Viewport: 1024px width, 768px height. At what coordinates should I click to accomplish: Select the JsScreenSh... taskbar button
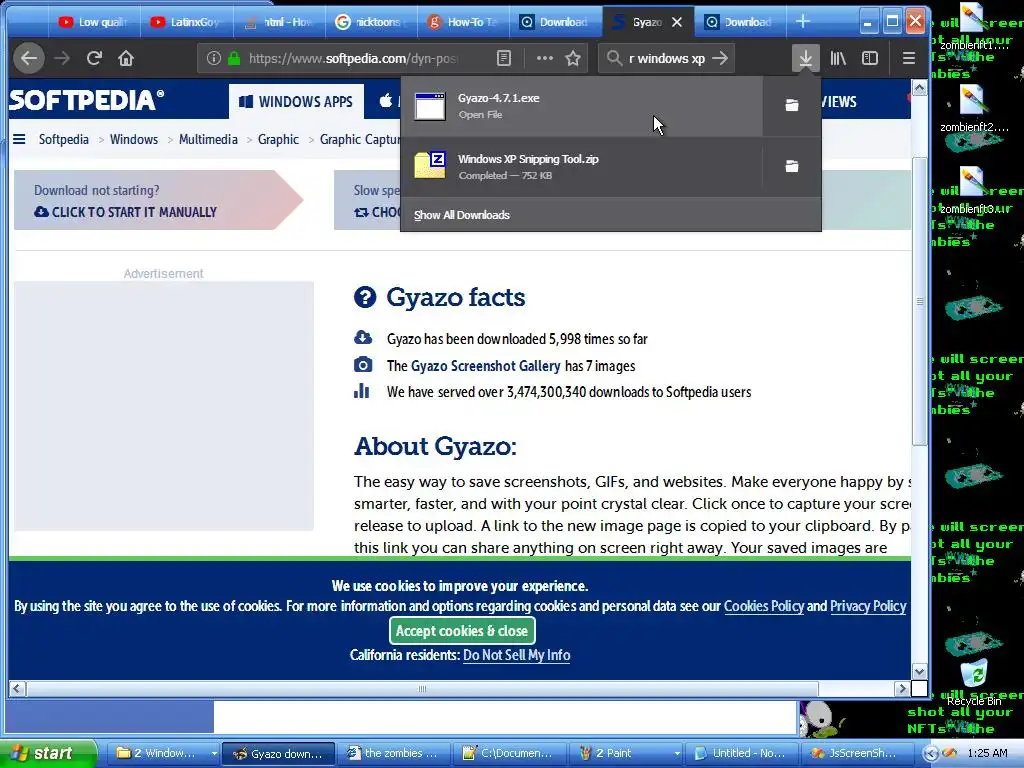(857, 753)
